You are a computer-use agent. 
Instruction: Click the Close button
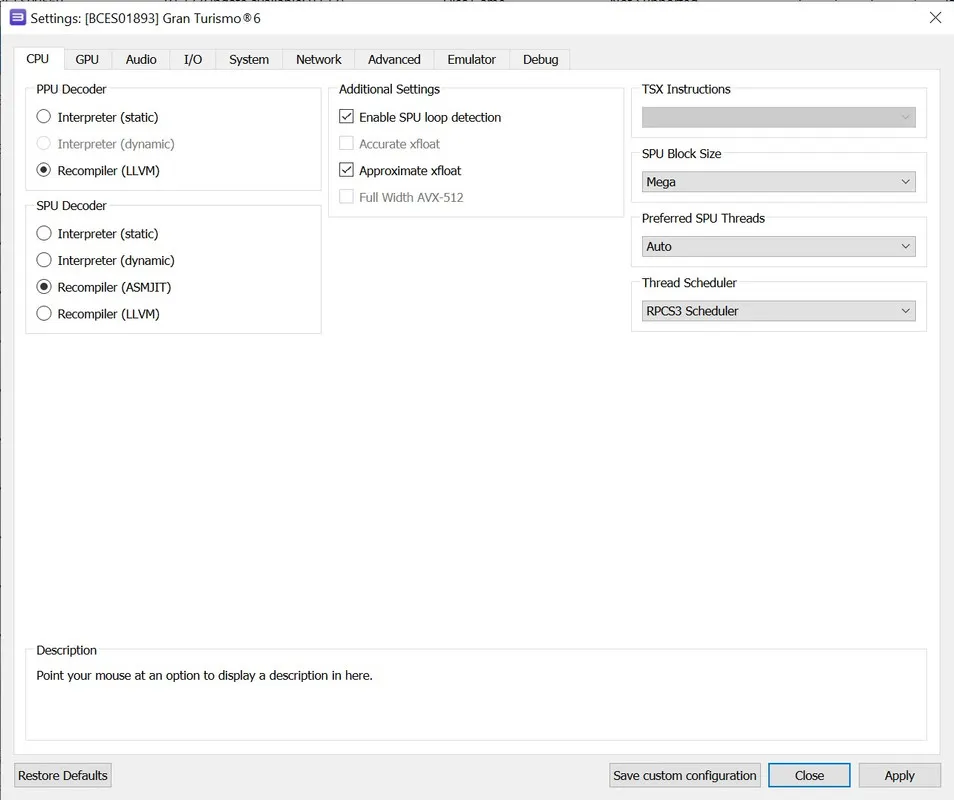click(809, 775)
